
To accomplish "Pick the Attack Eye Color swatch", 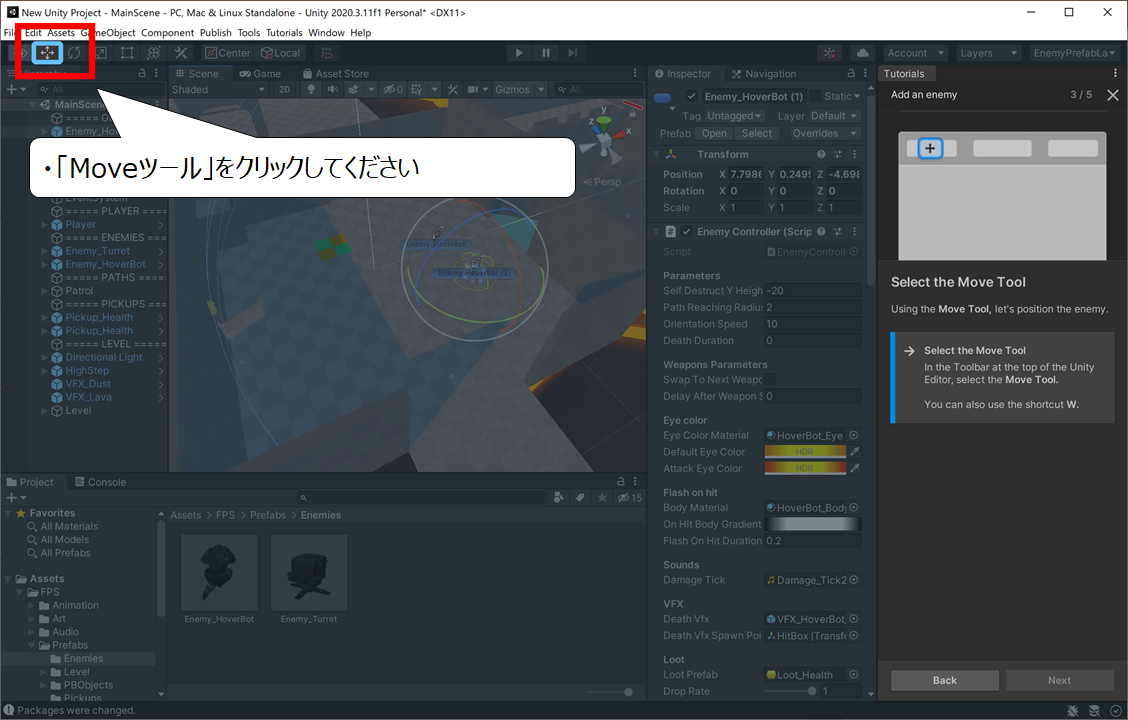I will point(805,468).
